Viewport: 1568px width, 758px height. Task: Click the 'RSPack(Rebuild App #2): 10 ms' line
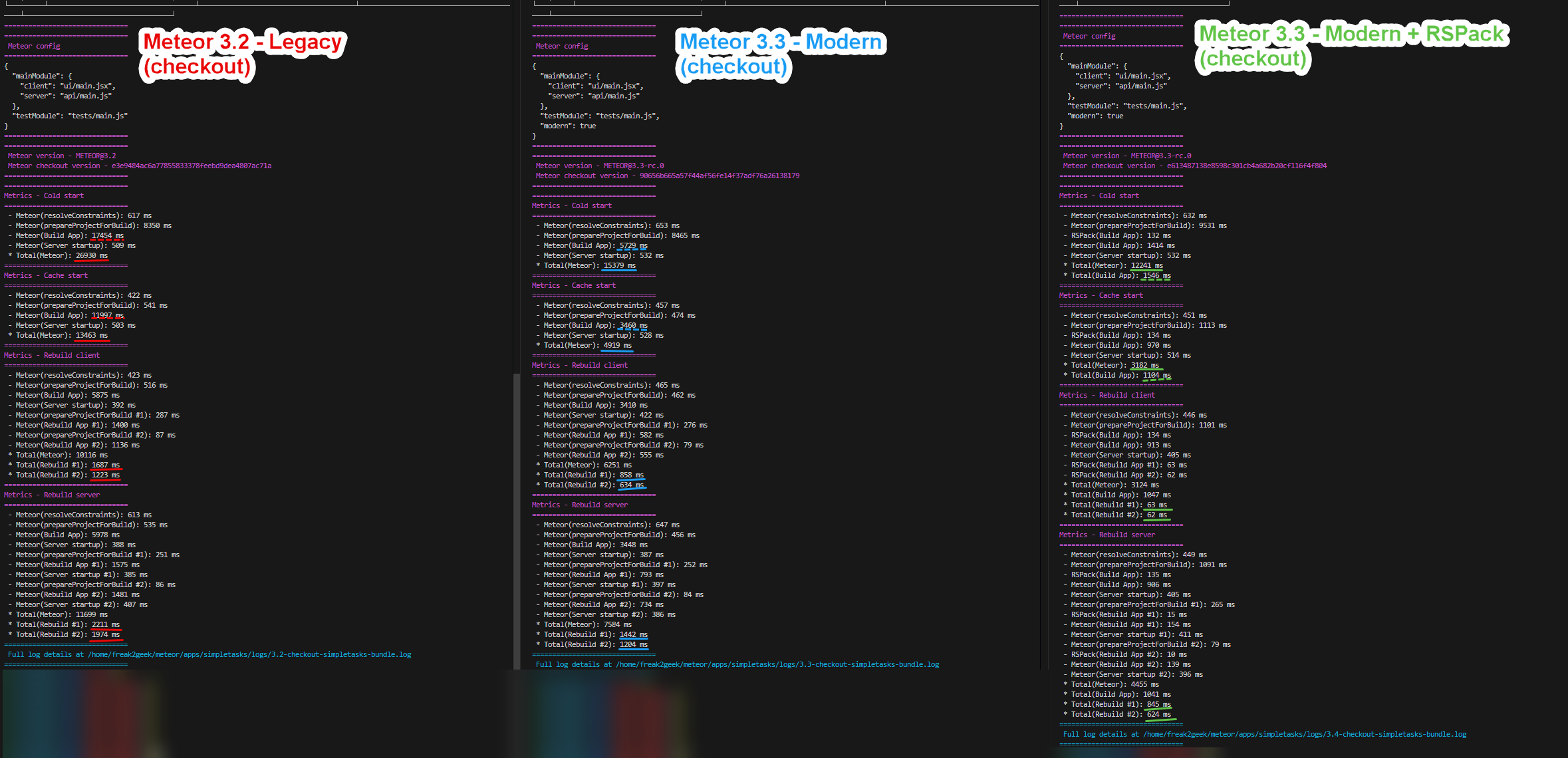click(1125, 654)
